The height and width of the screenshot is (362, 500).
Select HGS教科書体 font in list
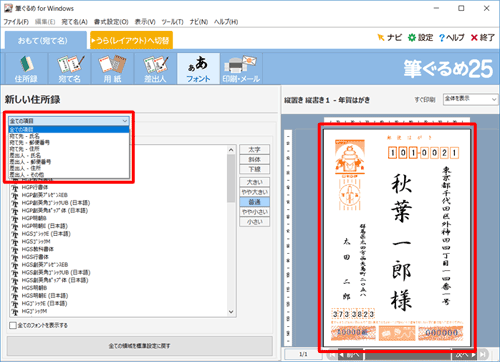(37, 249)
